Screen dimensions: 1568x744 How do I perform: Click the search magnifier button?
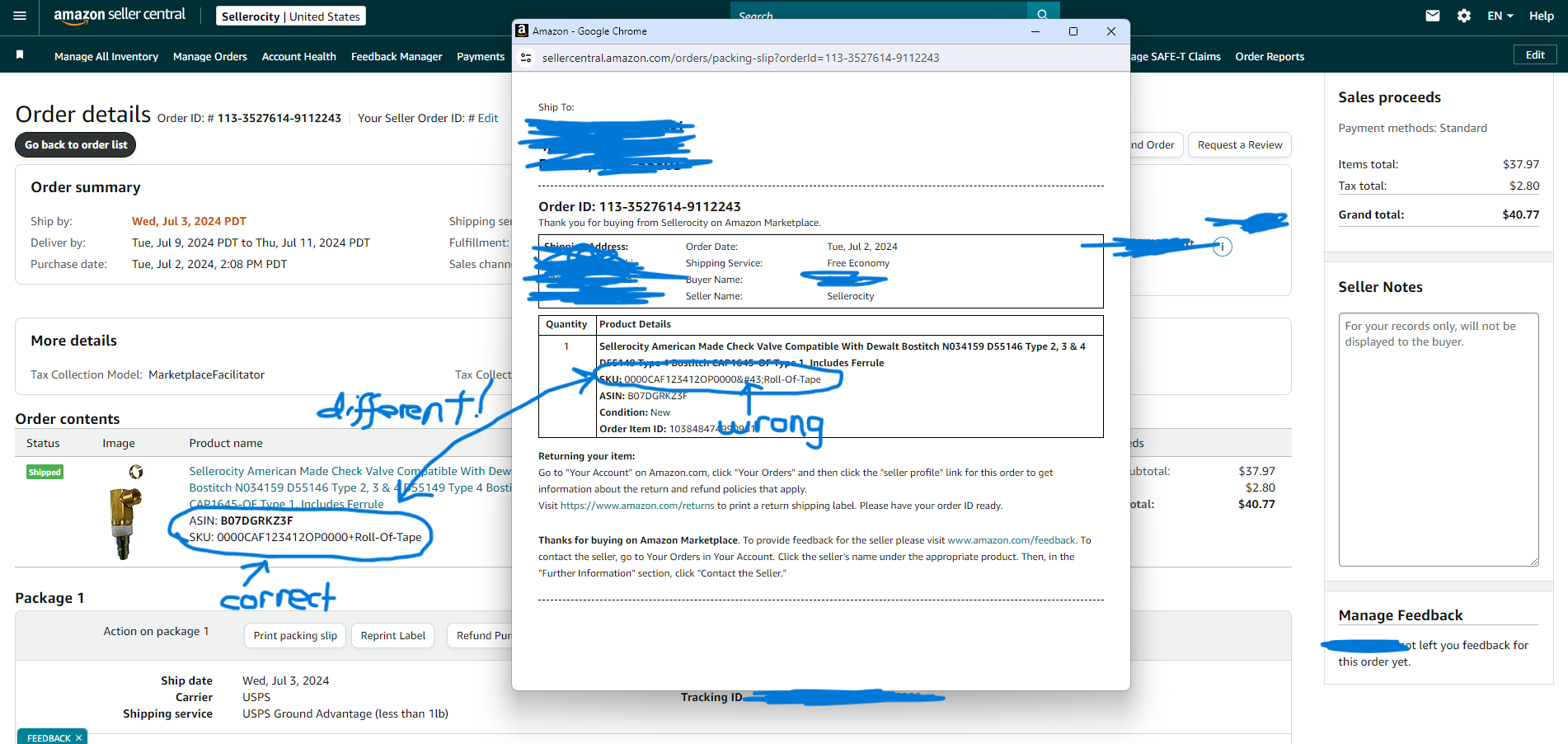point(1043,15)
